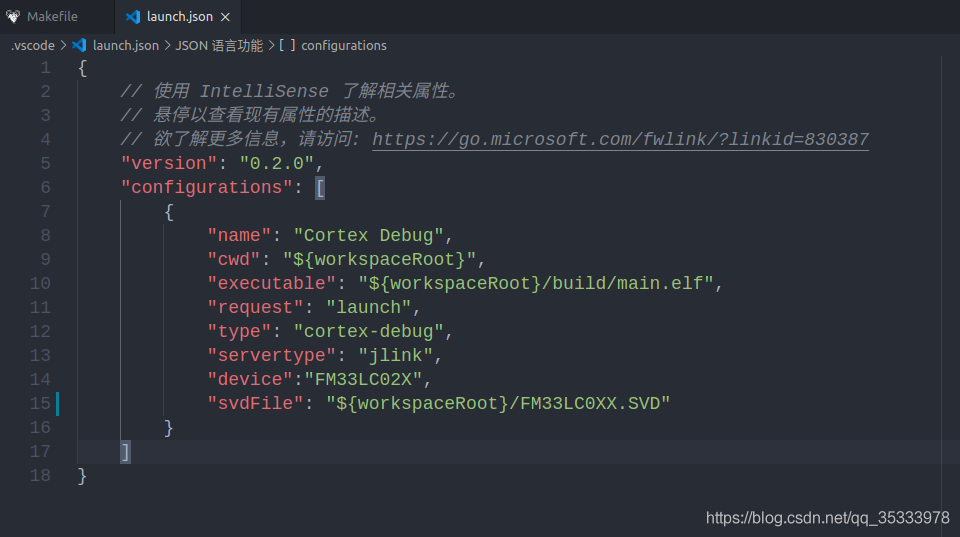Viewport: 960px width, 537px height.
Task: Select the launch.json editor tab
Action: (x=179, y=17)
